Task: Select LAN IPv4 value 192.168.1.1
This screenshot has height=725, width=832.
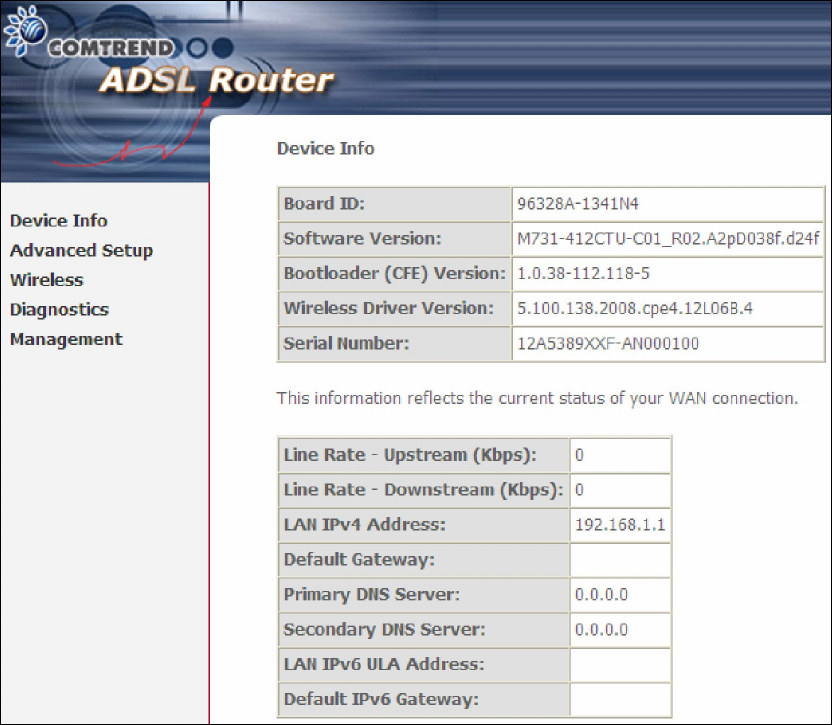Action: 620,525
